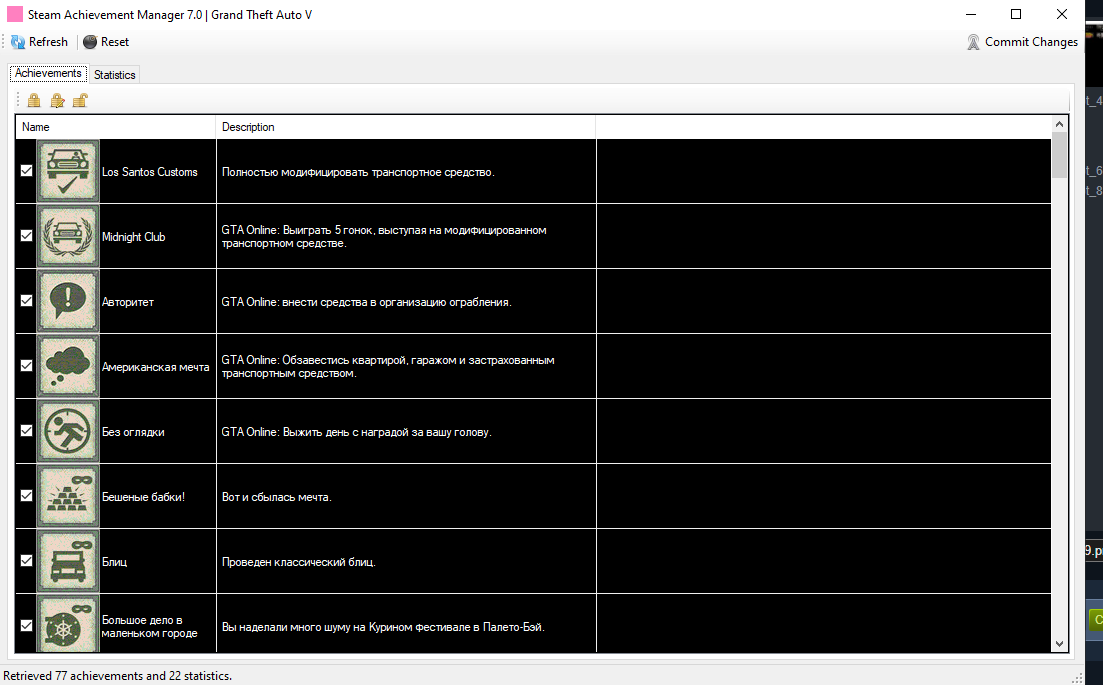Select the Achievements tab
The image size is (1103, 685).
(x=48, y=73)
